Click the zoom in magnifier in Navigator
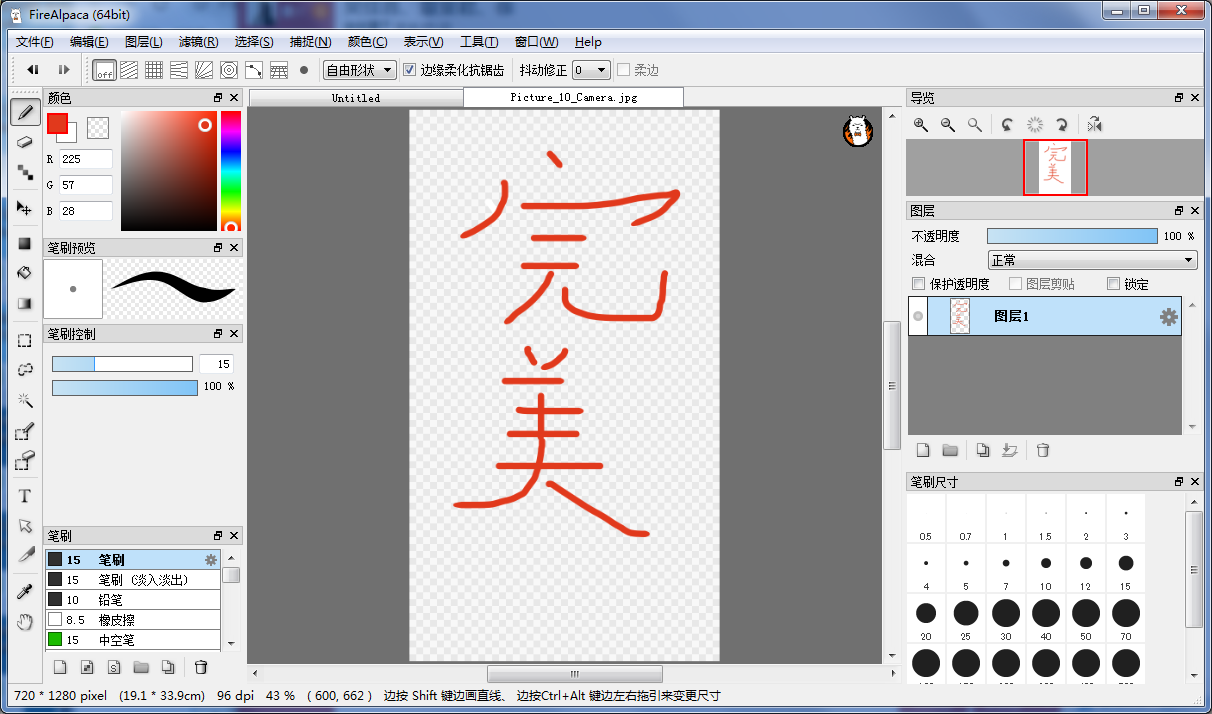The height and width of the screenshot is (714, 1212). [919, 124]
